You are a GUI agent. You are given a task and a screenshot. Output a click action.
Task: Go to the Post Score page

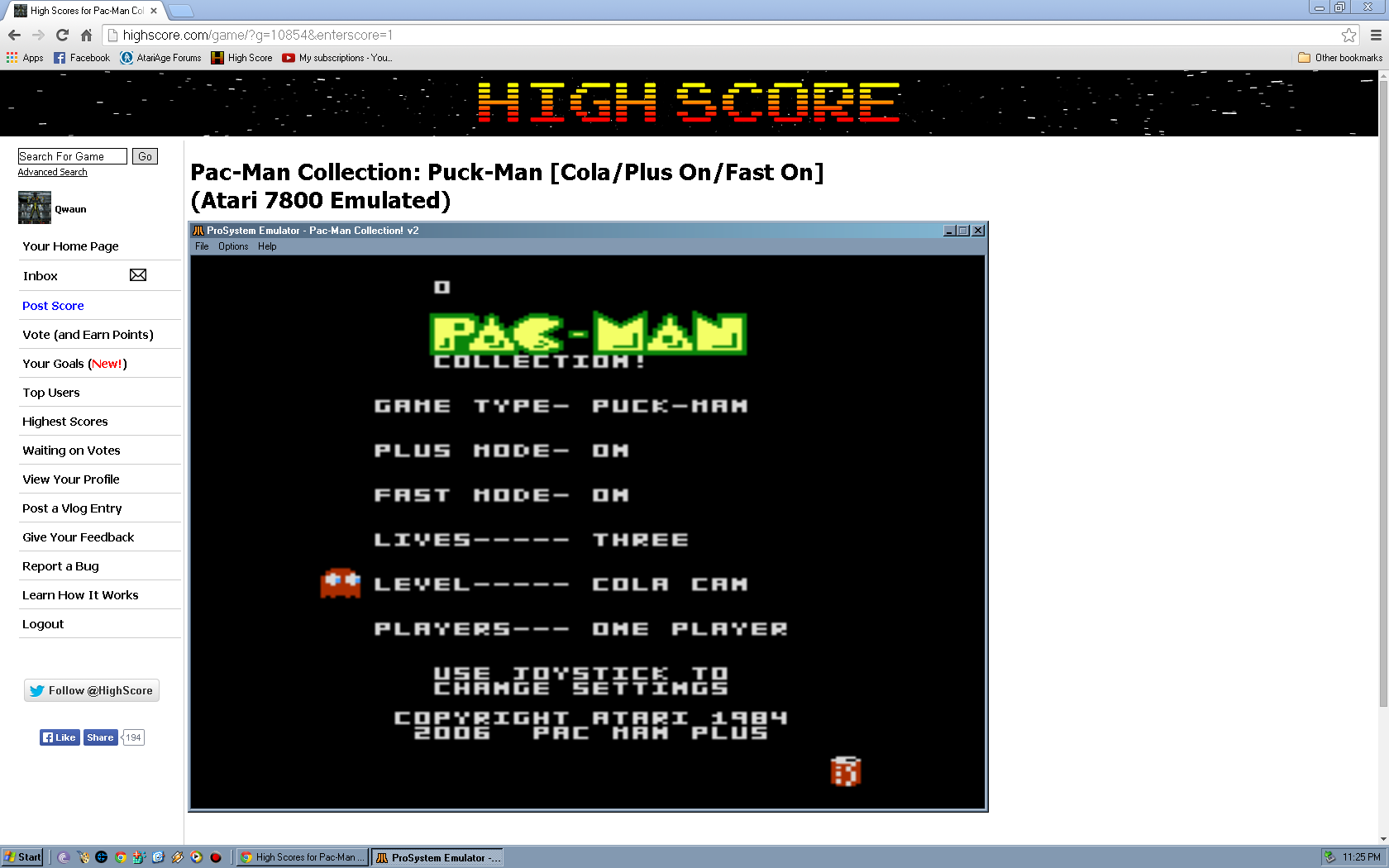[53, 306]
